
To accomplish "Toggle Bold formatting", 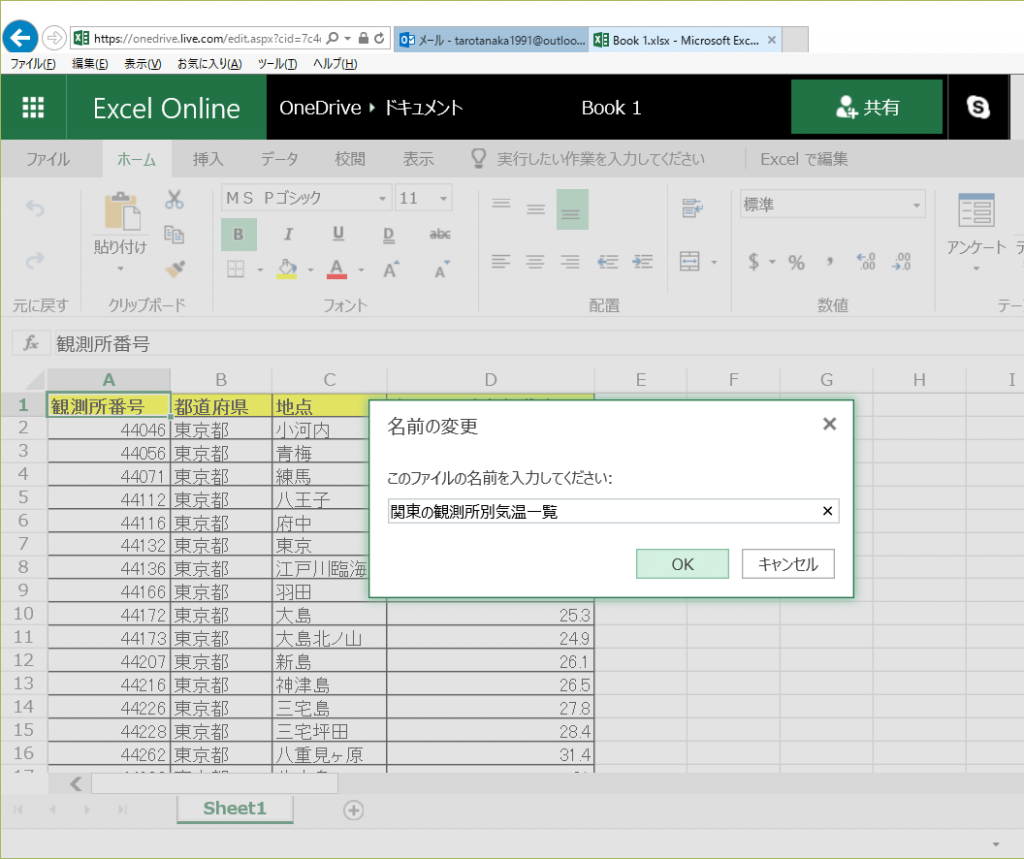I will point(238,234).
